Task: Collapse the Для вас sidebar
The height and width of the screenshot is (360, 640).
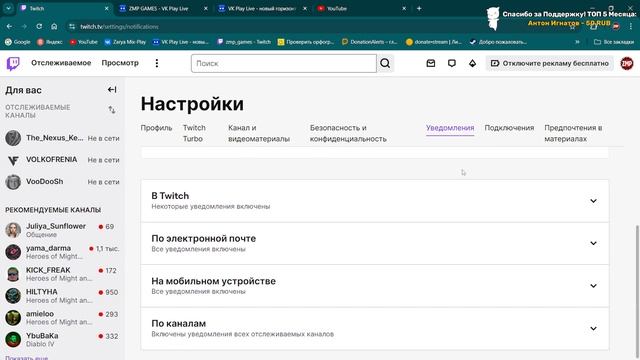Action: (x=112, y=90)
